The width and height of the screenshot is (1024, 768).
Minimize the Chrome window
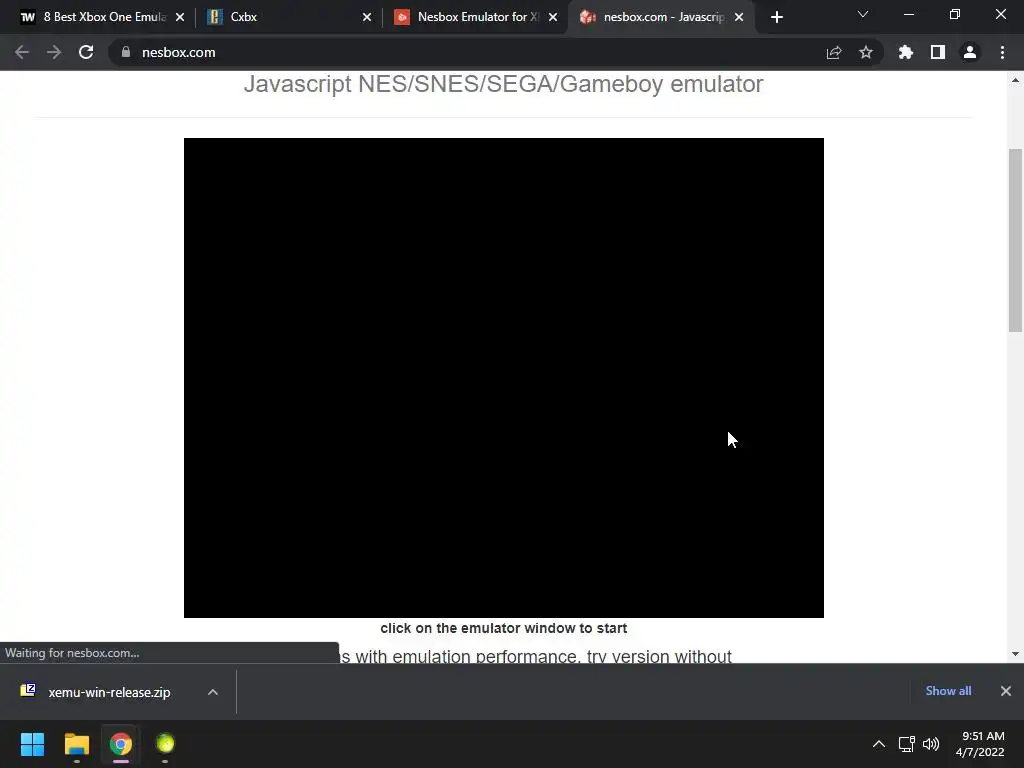[908, 14]
